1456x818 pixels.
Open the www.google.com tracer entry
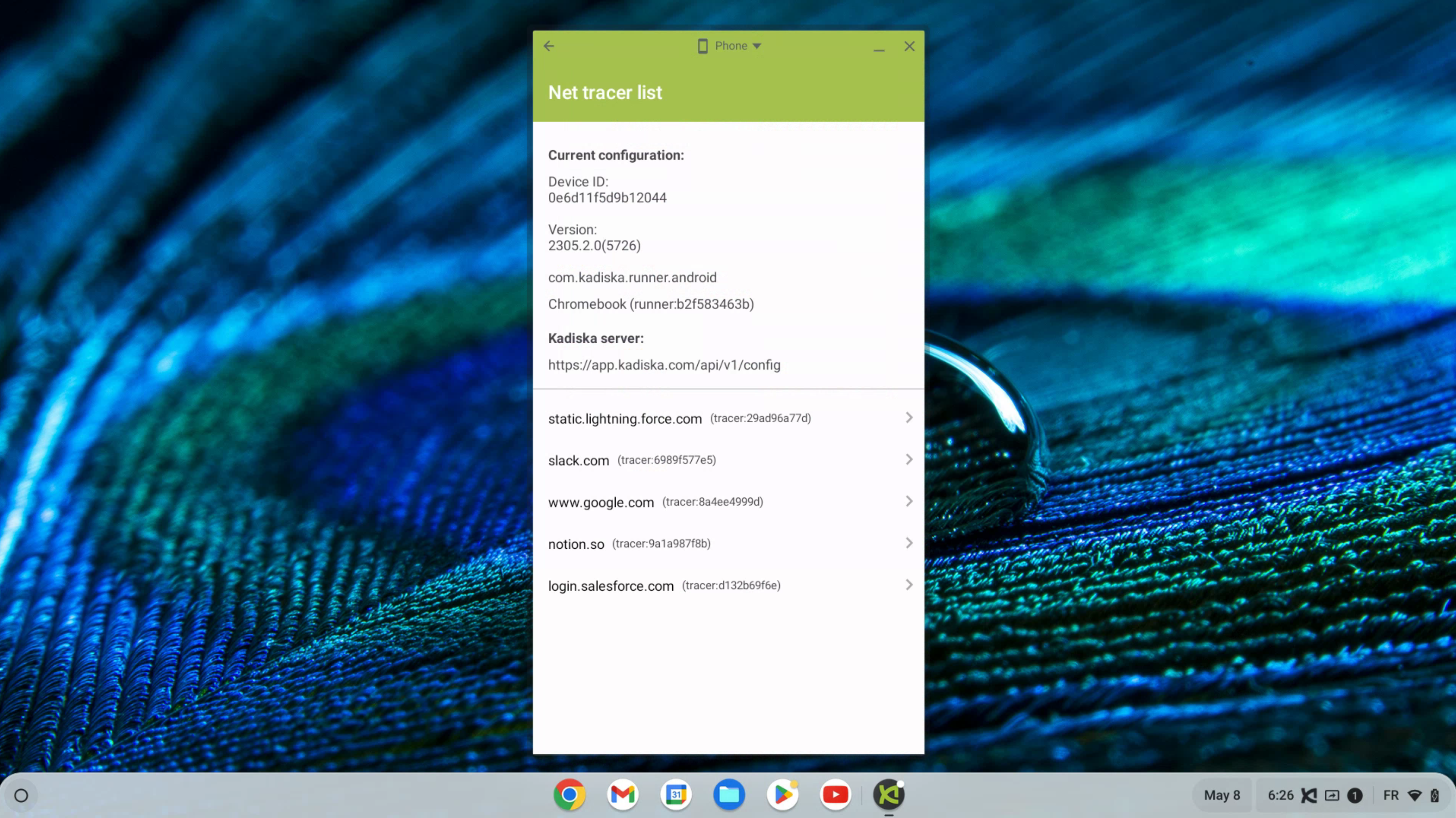[728, 502]
